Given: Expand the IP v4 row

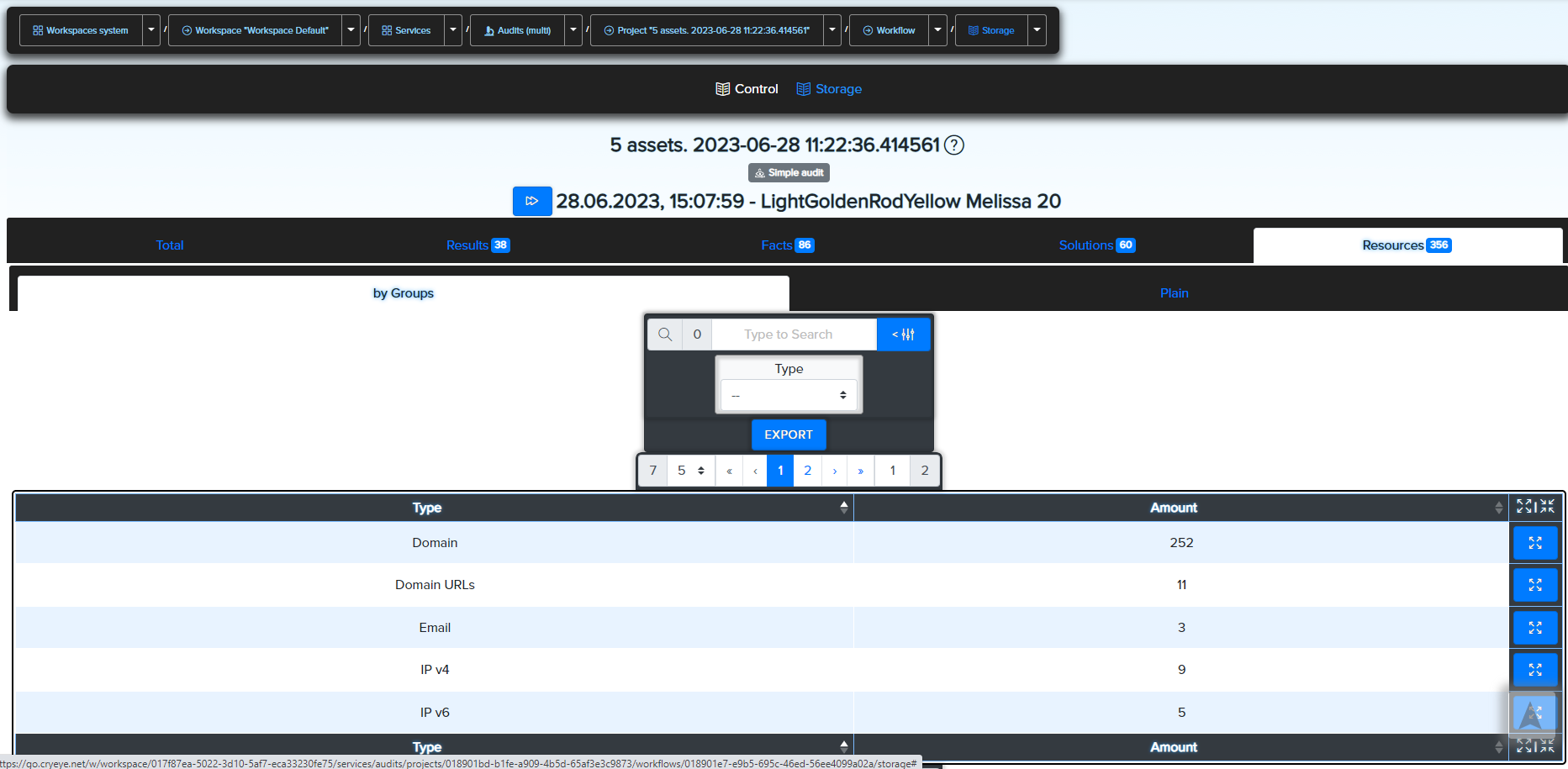Looking at the screenshot, I should click(1535, 670).
